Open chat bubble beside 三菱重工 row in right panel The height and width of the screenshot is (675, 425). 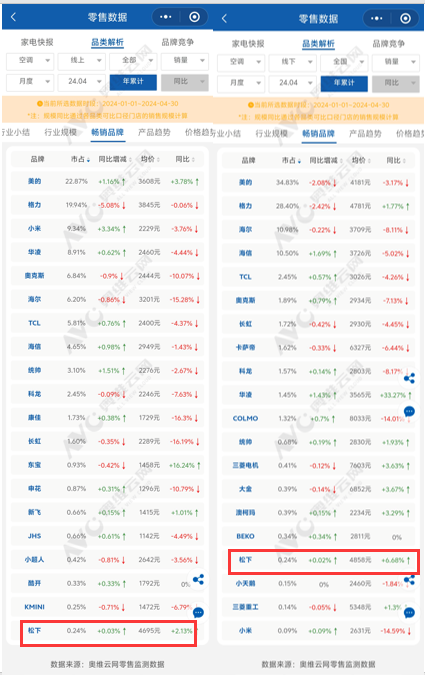[x=409, y=612]
